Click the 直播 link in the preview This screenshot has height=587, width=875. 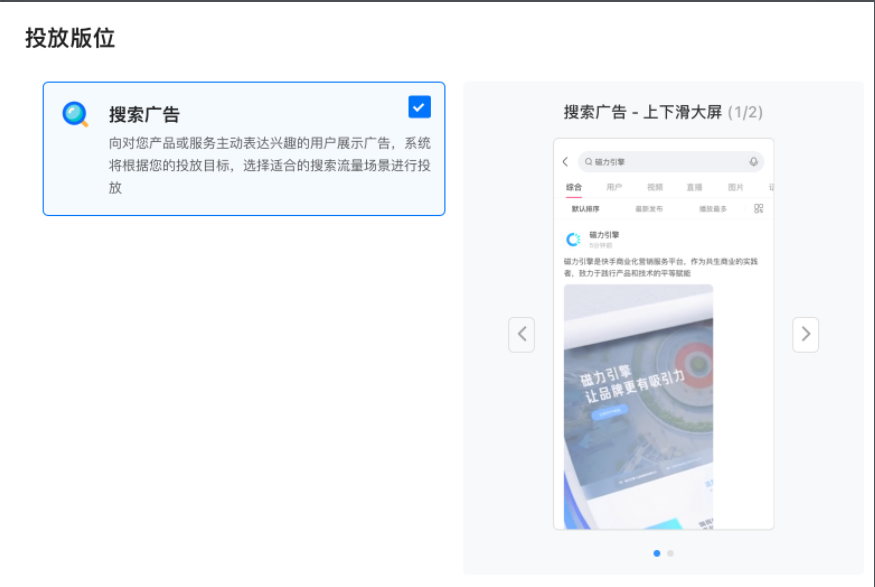pyautogui.click(x=695, y=187)
